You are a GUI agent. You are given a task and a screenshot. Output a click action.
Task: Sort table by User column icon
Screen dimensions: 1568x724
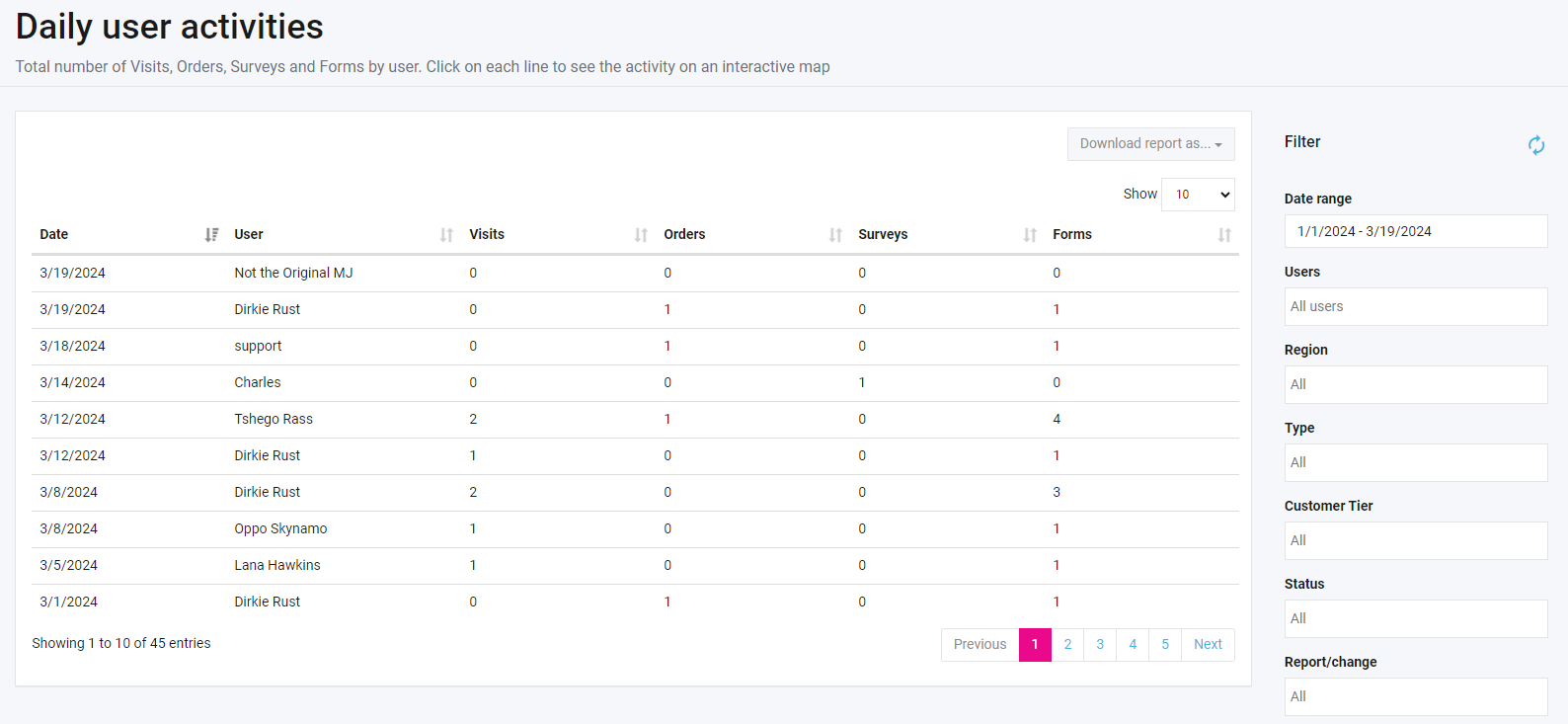(446, 235)
